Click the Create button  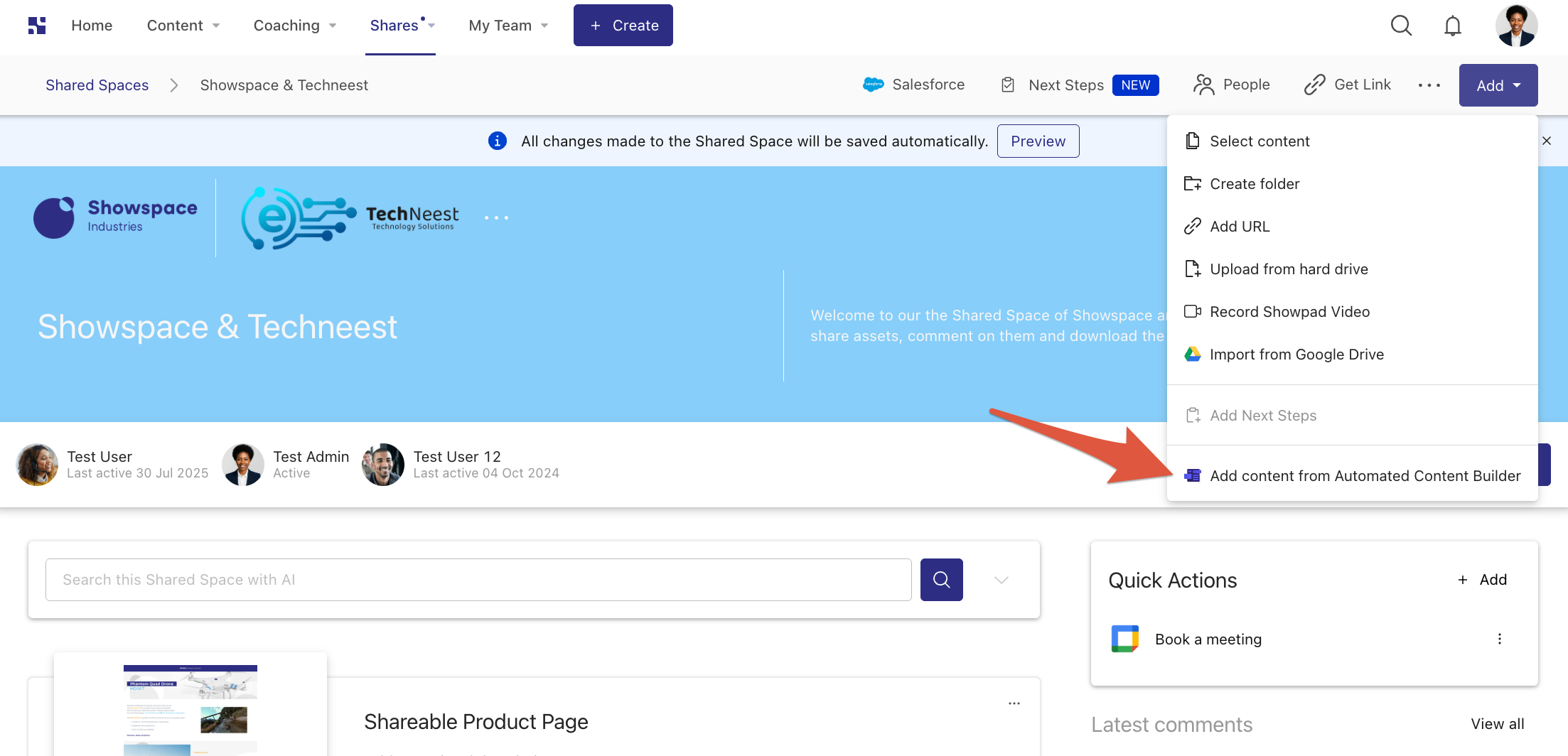pos(623,26)
